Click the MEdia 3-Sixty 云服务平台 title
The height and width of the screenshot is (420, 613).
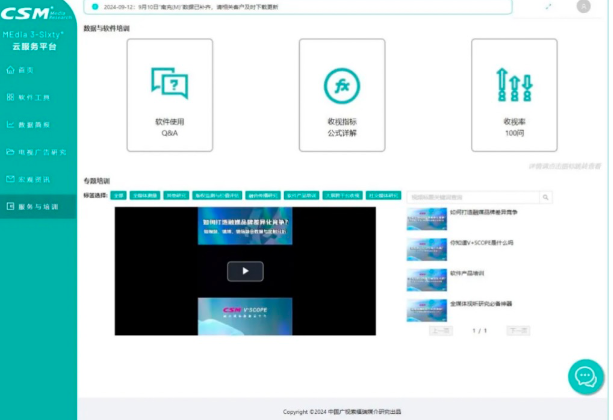tap(34, 40)
